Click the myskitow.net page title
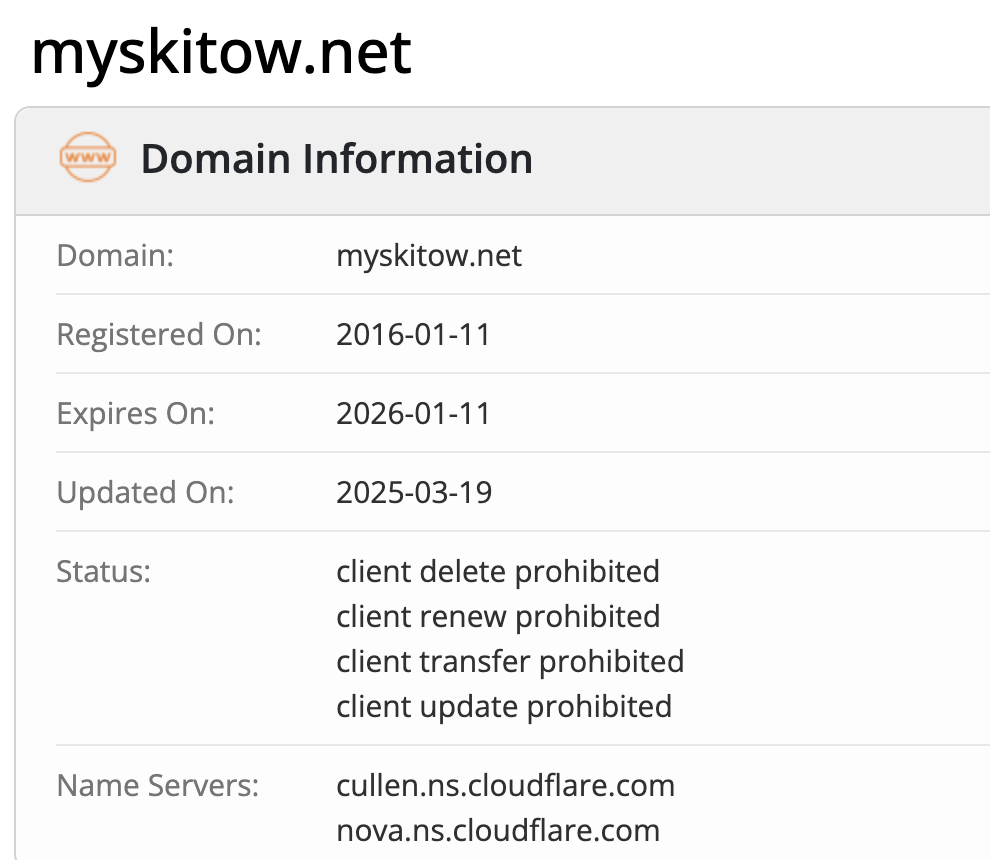This screenshot has height=860, width=990. click(221, 53)
